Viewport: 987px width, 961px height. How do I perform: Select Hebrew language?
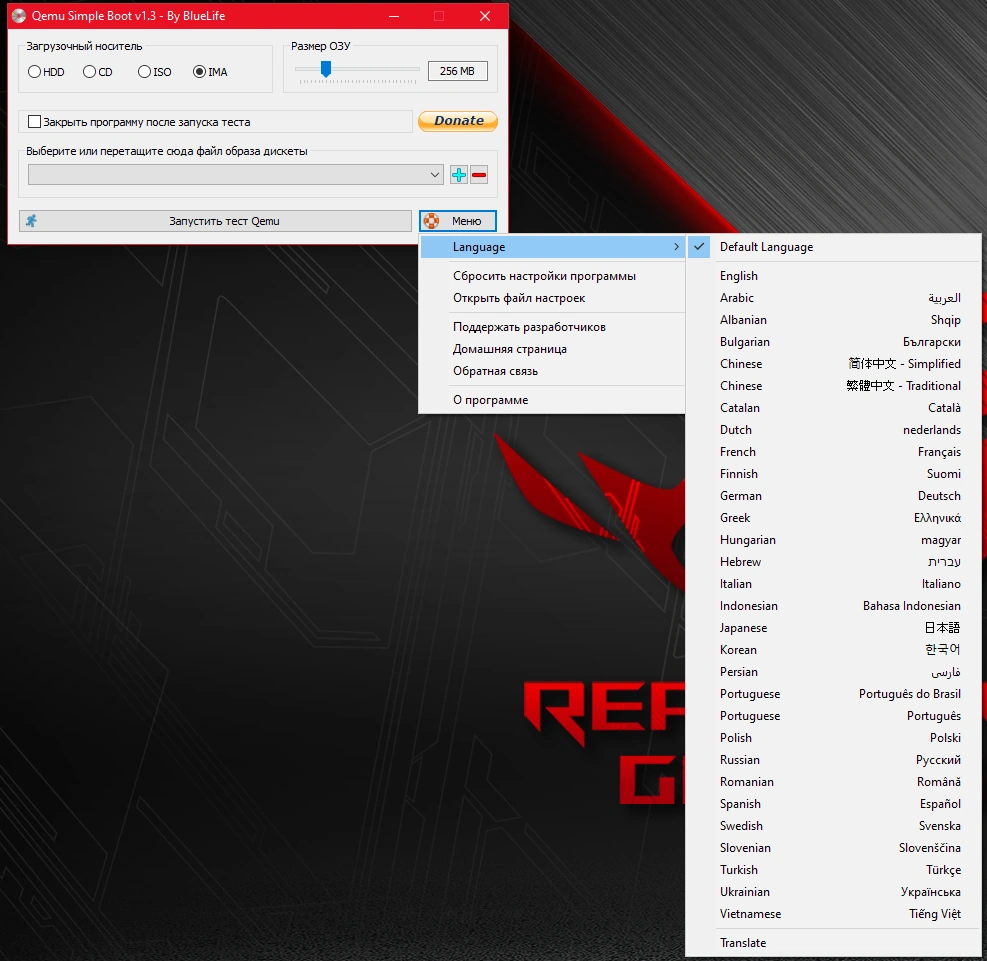tap(833, 562)
